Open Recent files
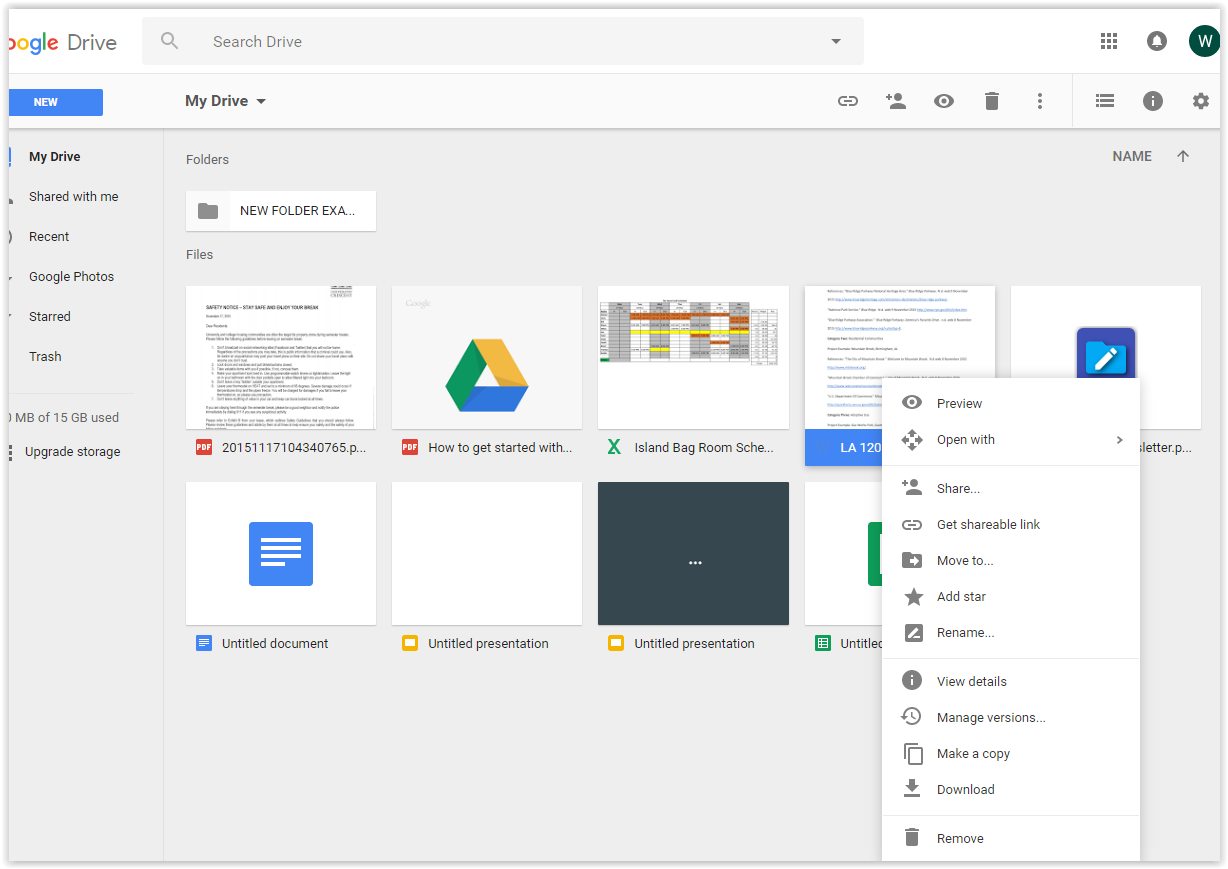 click(x=49, y=237)
